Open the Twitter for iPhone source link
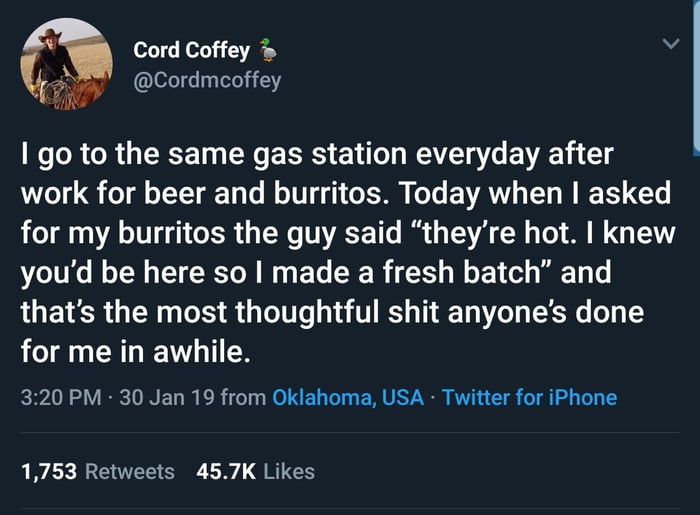The image size is (700, 515). pyautogui.click(x=529, y=398)
